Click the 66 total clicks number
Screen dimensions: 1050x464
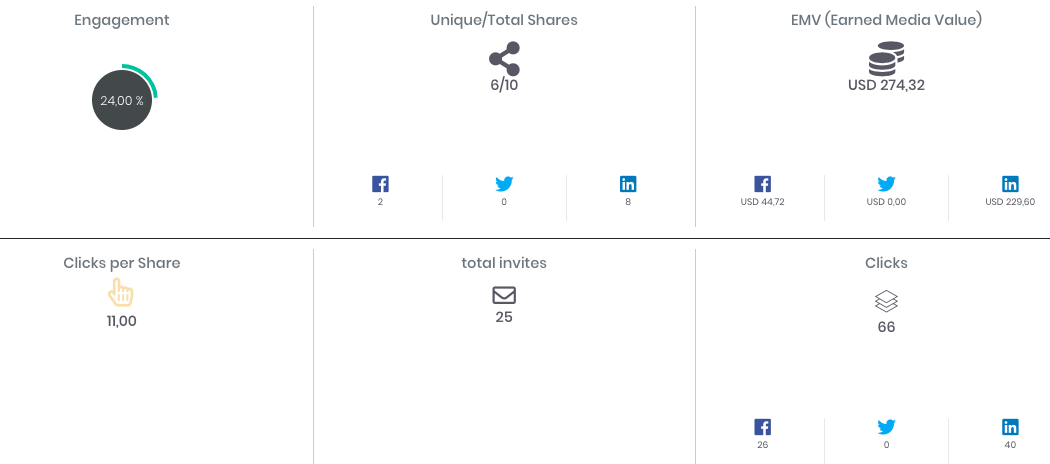[x=886, y=327]
